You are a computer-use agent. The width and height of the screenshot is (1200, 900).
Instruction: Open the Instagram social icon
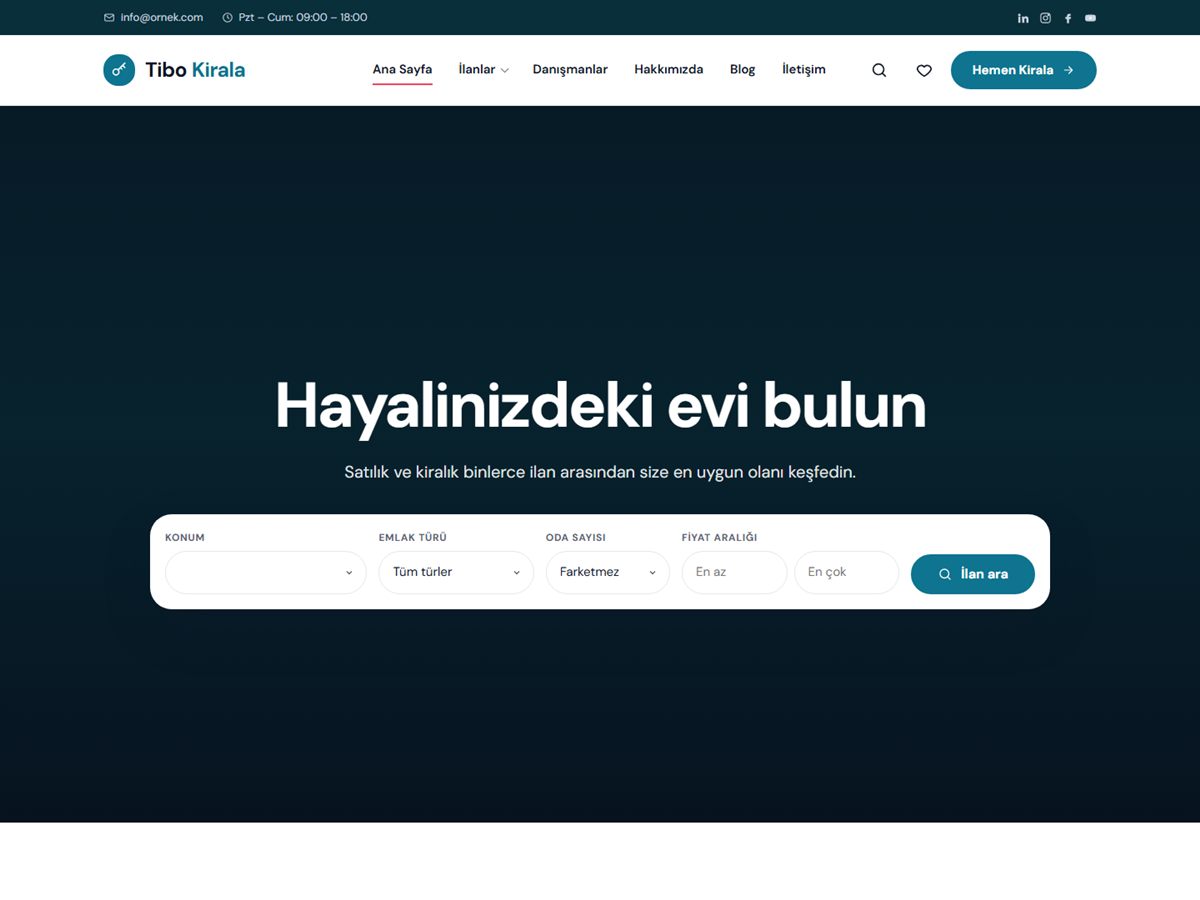1045,18
